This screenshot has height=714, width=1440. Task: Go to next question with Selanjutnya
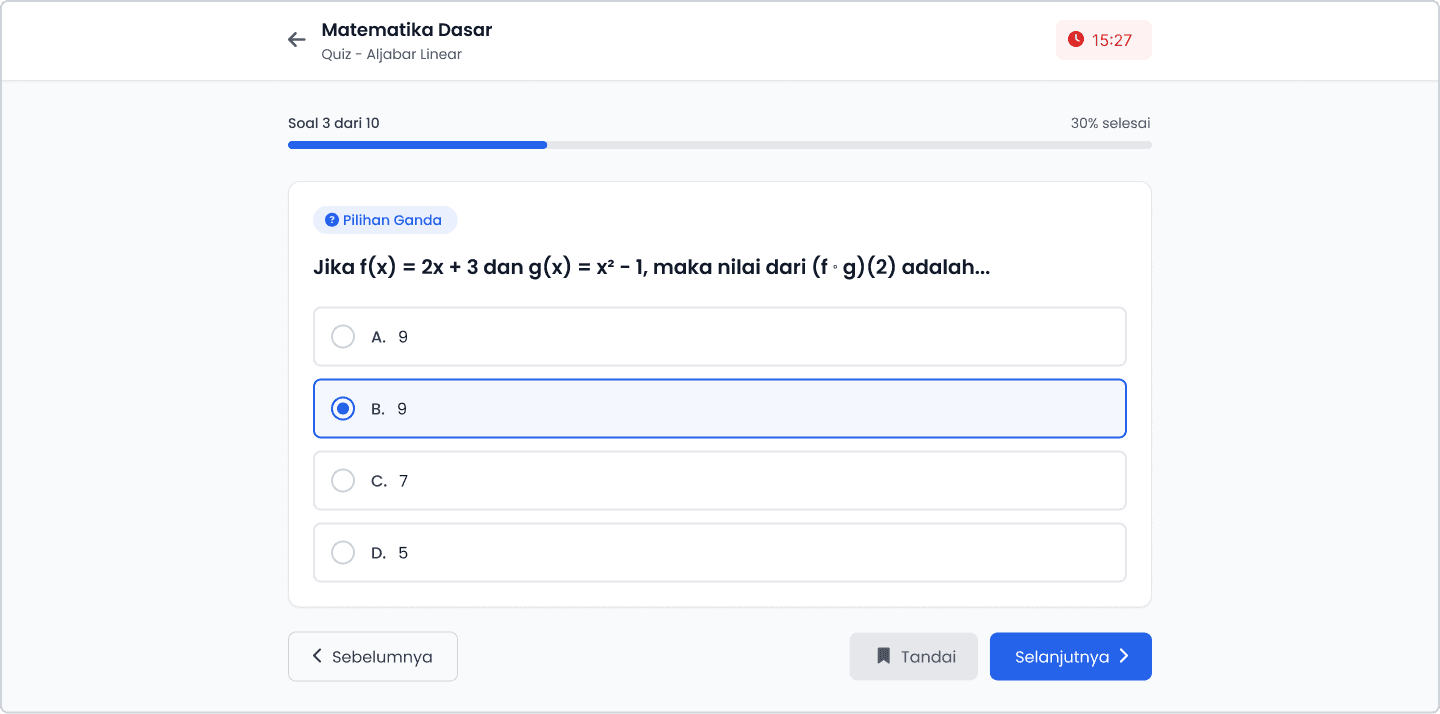pos(1071,656)
